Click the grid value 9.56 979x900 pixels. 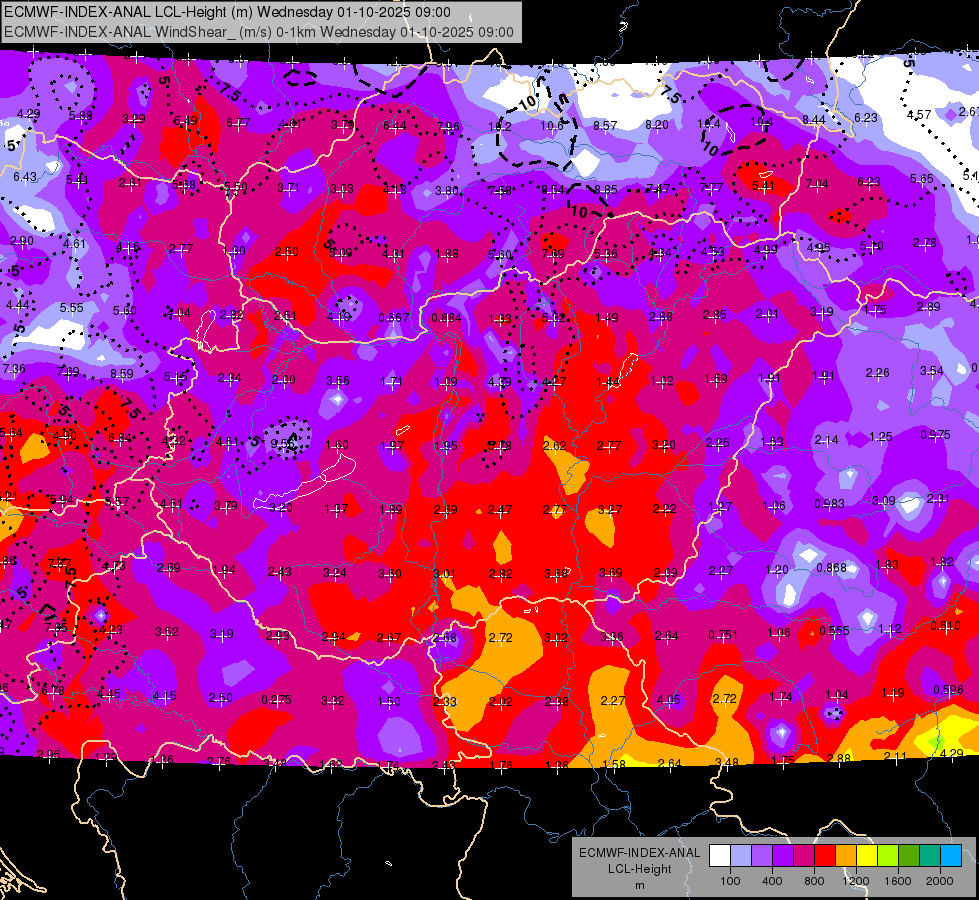(283, 443)
